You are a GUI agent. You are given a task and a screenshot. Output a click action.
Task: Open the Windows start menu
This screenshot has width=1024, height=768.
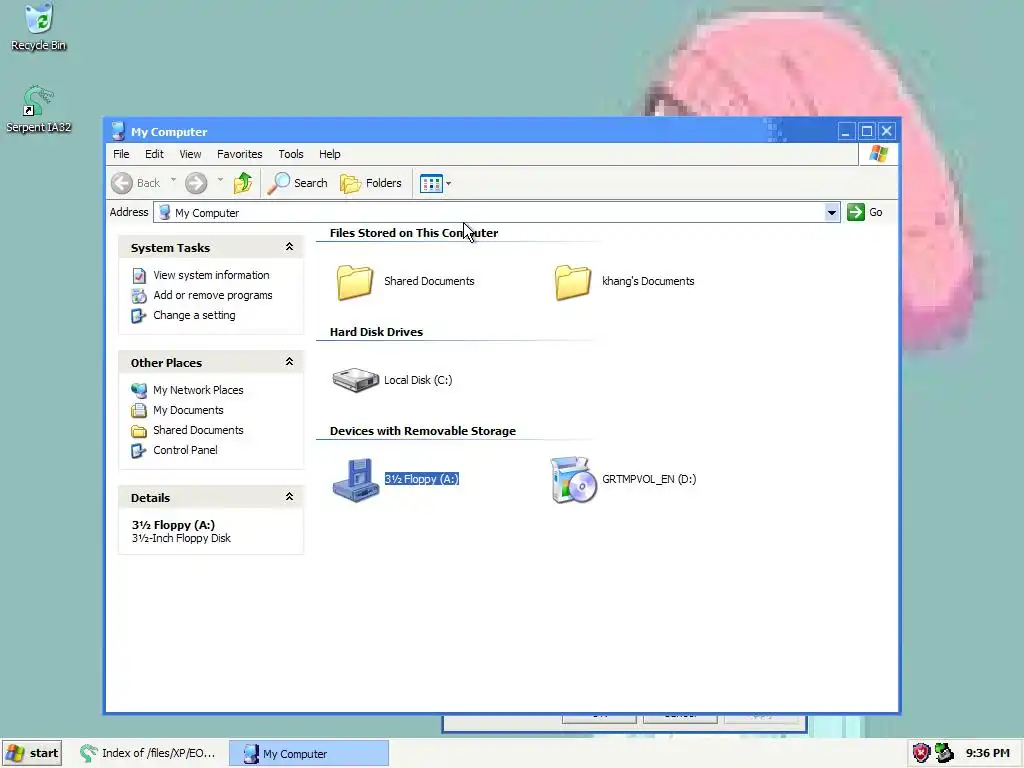pyautogui.click(x=32, y=753)
